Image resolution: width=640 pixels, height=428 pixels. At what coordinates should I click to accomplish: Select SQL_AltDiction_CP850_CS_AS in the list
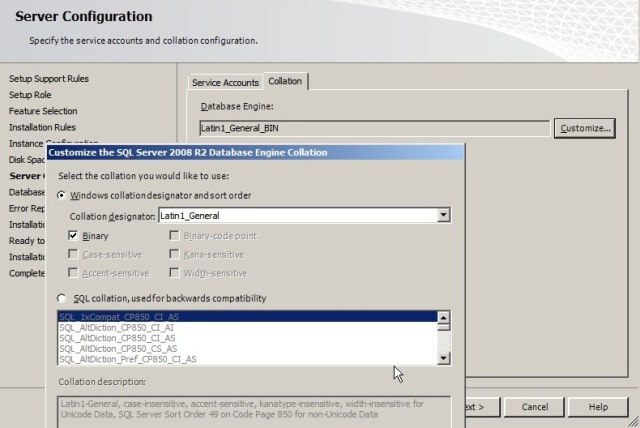click(x=247, y=348)
